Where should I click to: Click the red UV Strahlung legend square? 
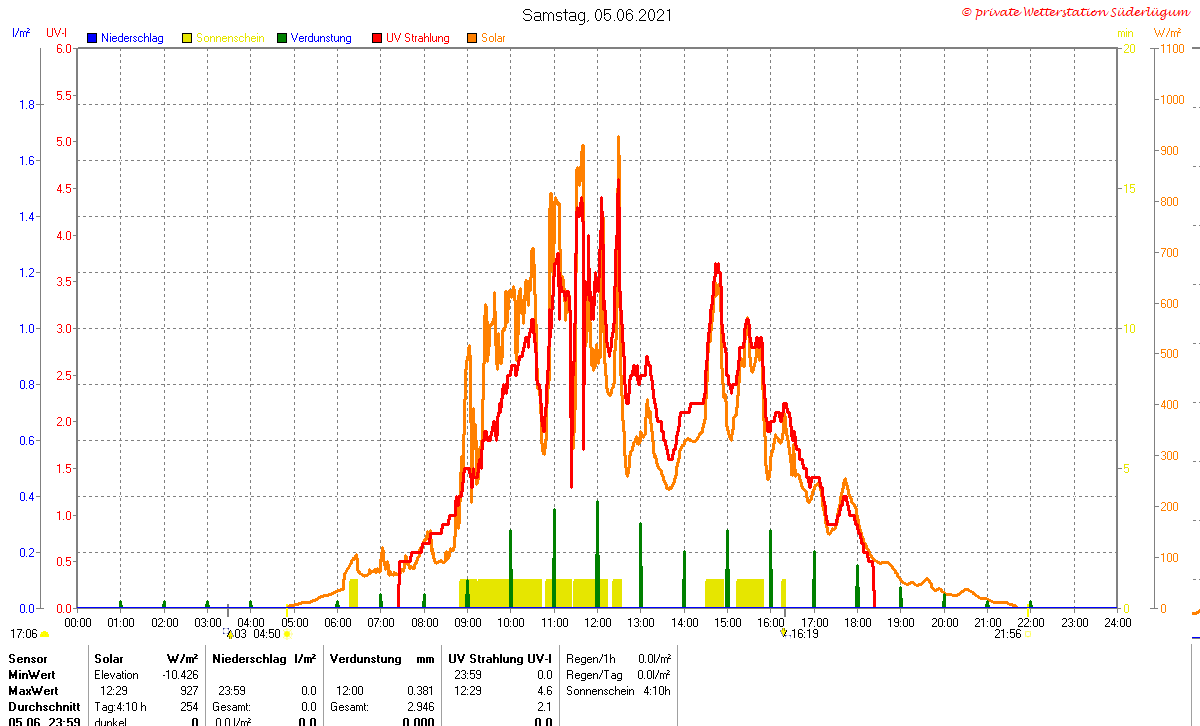[x=377, y=38]
